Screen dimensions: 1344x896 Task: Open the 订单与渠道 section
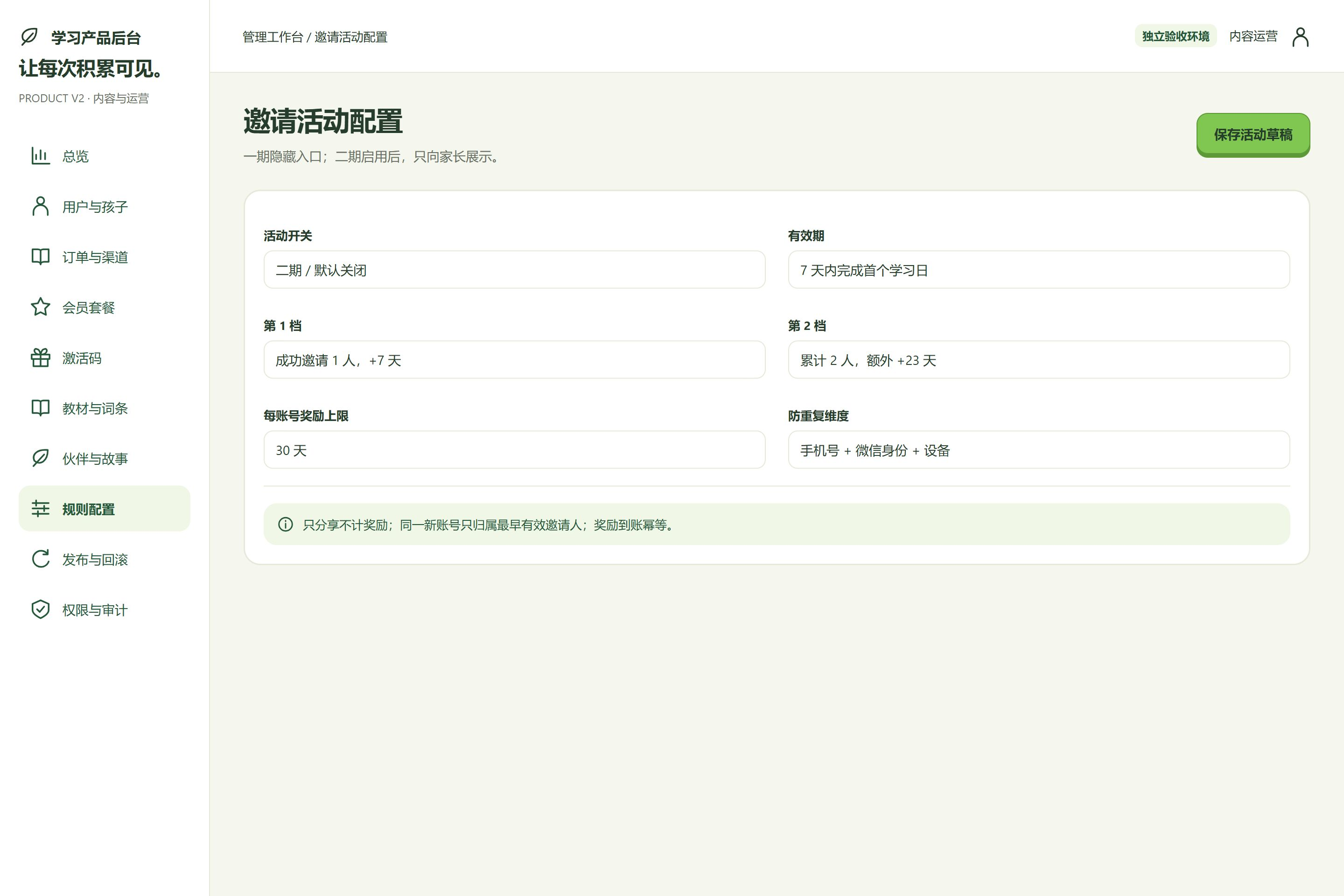105,257
